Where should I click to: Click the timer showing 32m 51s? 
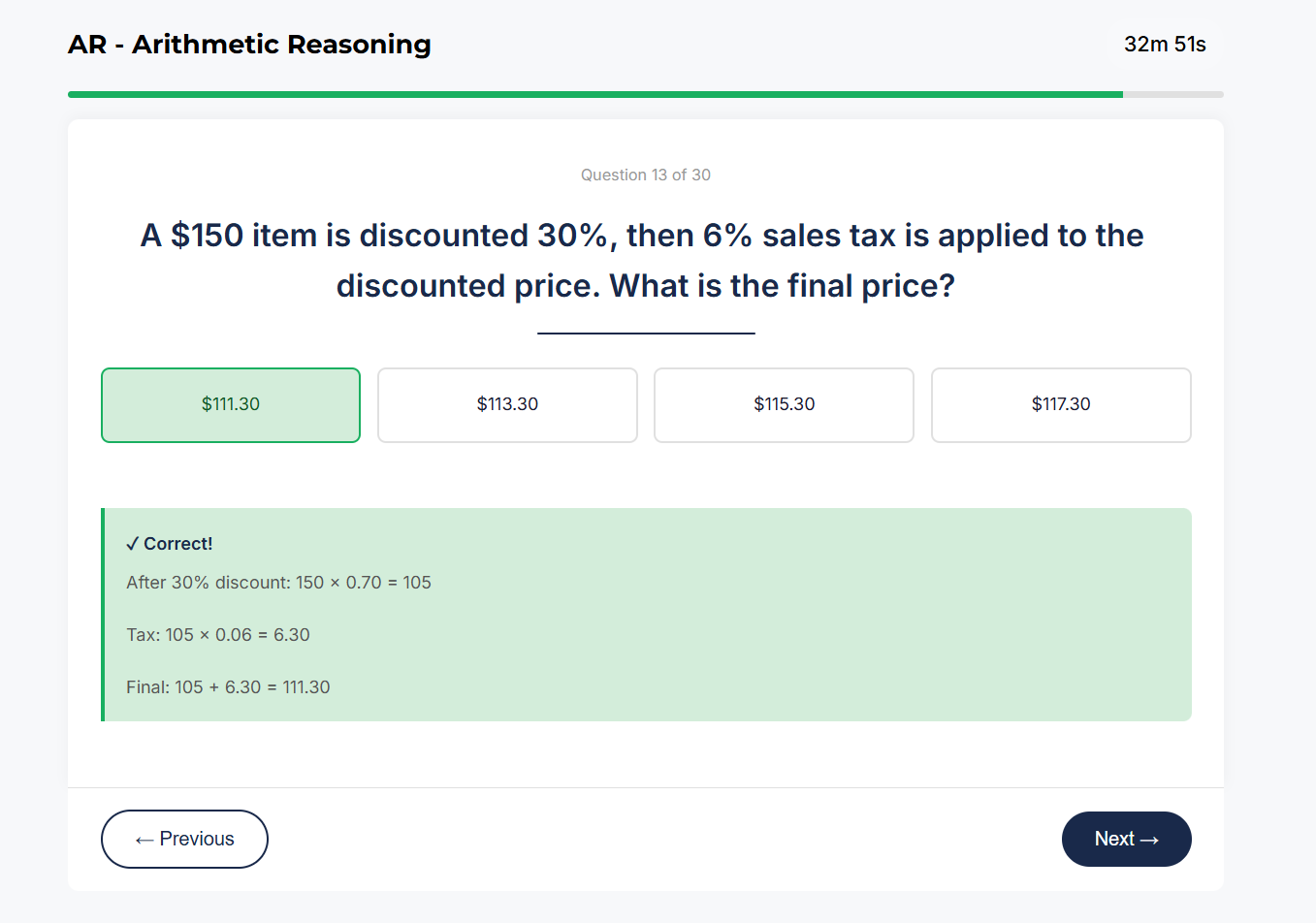[x=1165, y=44]
